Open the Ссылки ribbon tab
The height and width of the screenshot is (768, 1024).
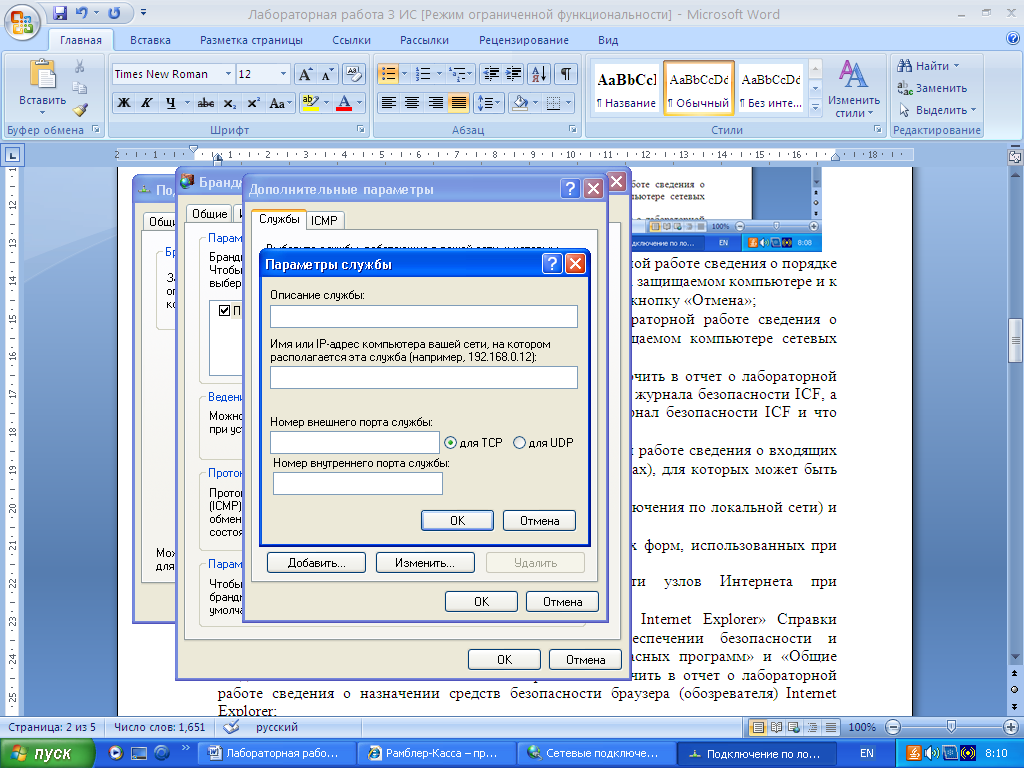[351, 40]
